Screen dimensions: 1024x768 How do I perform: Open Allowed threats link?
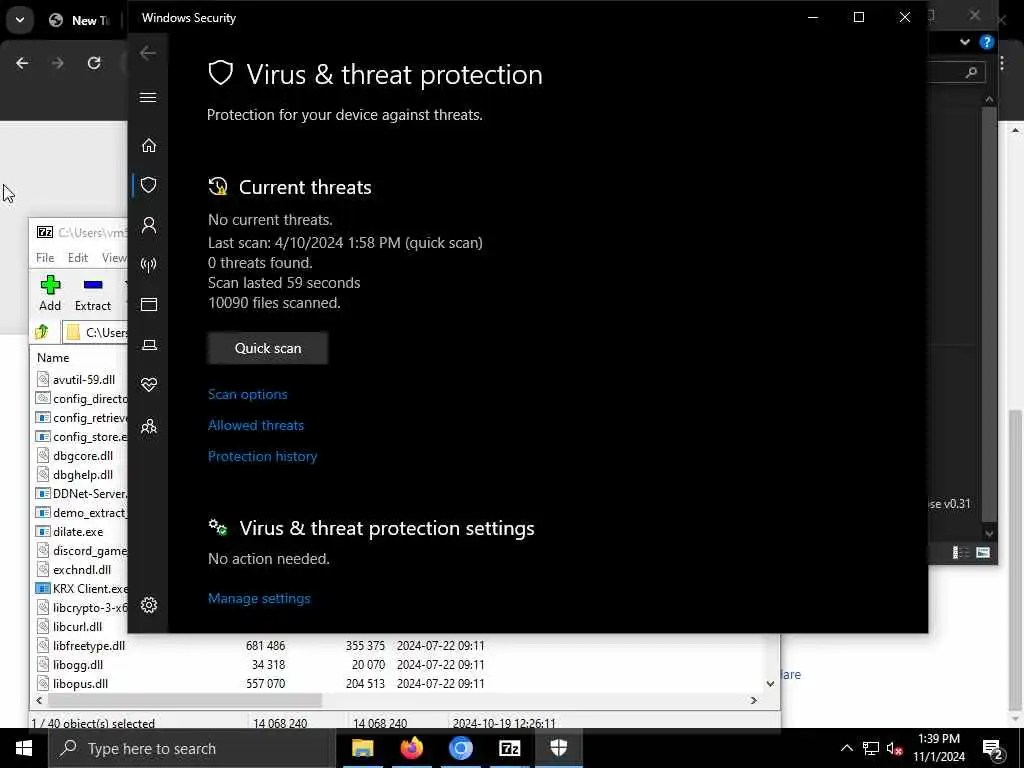pos(256,425)
